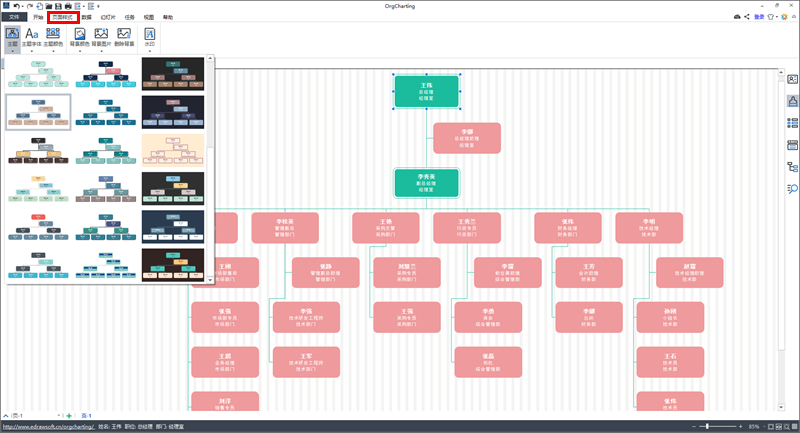800x433 pixels.
Task: Expand the 主题 theme dropdown arrow
Action: click(x=12, y=51)
